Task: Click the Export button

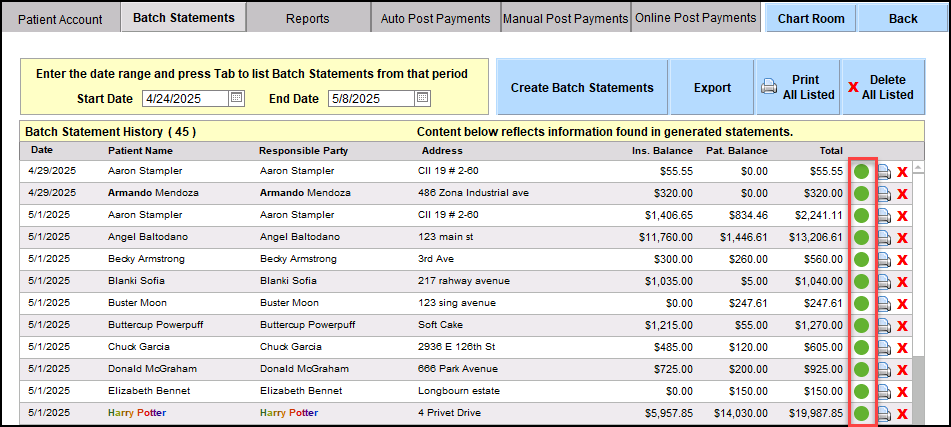Action: [712, 87]
